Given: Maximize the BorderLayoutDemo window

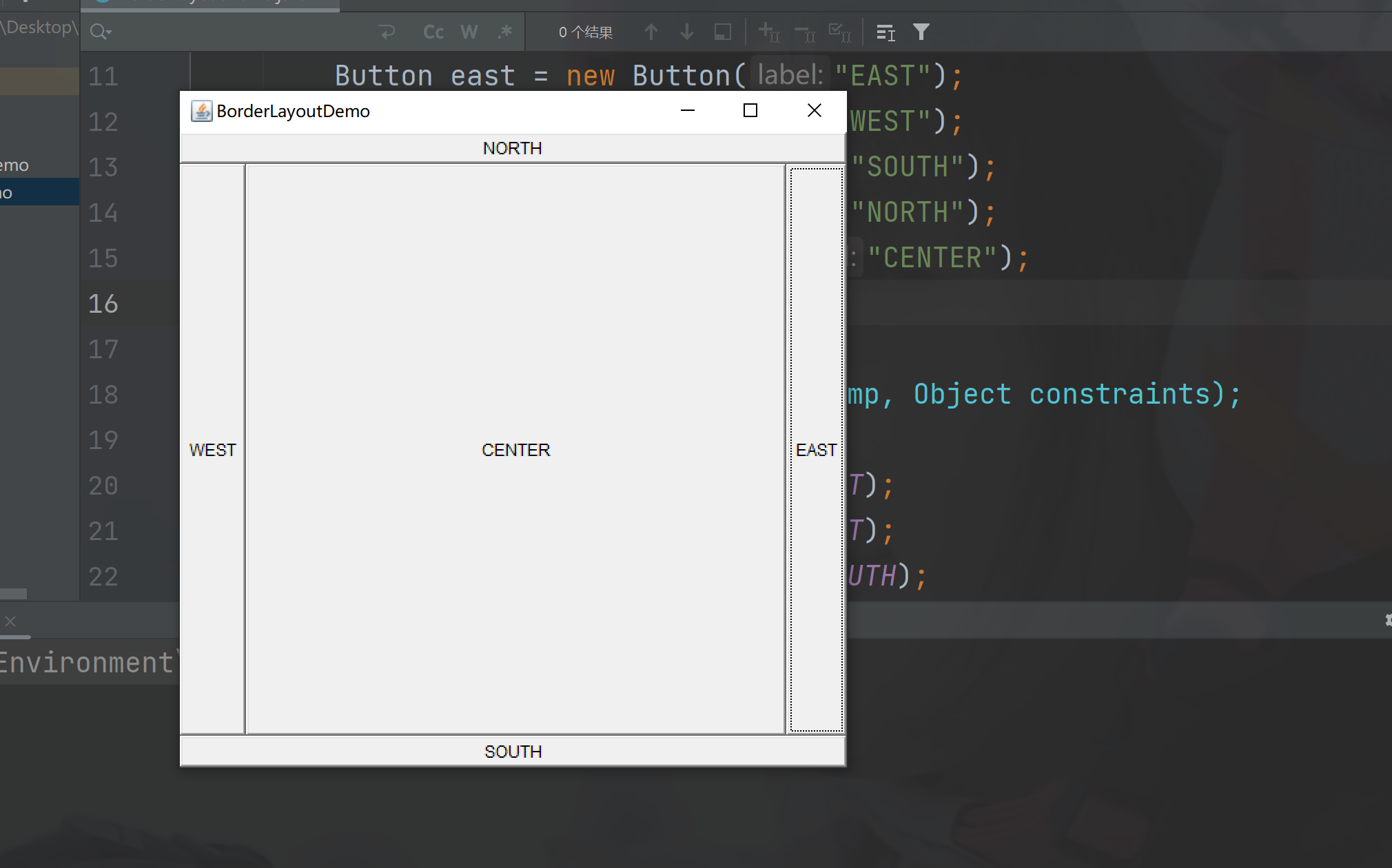Looking at the screenshot, I should [750, 110].
